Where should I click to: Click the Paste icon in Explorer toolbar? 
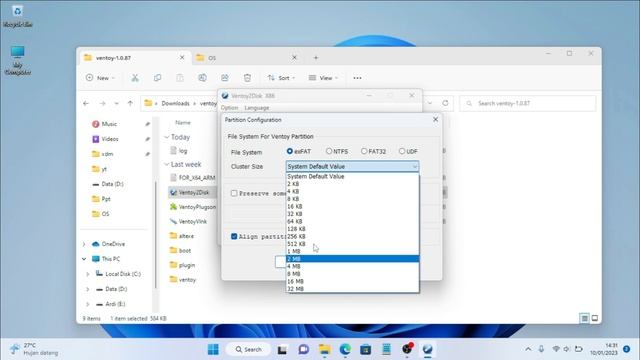(x=180, y=78)
